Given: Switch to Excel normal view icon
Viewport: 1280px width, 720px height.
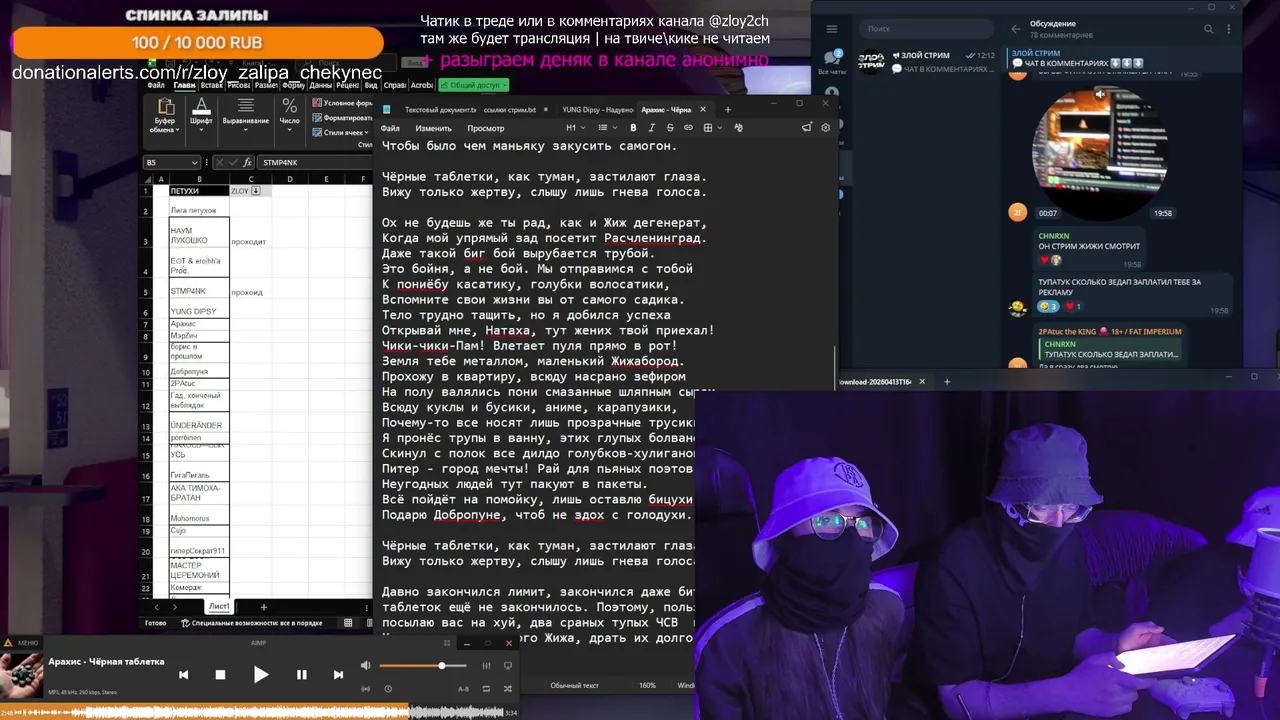Looking at the screenshot, I should click(x=348, y=623).
